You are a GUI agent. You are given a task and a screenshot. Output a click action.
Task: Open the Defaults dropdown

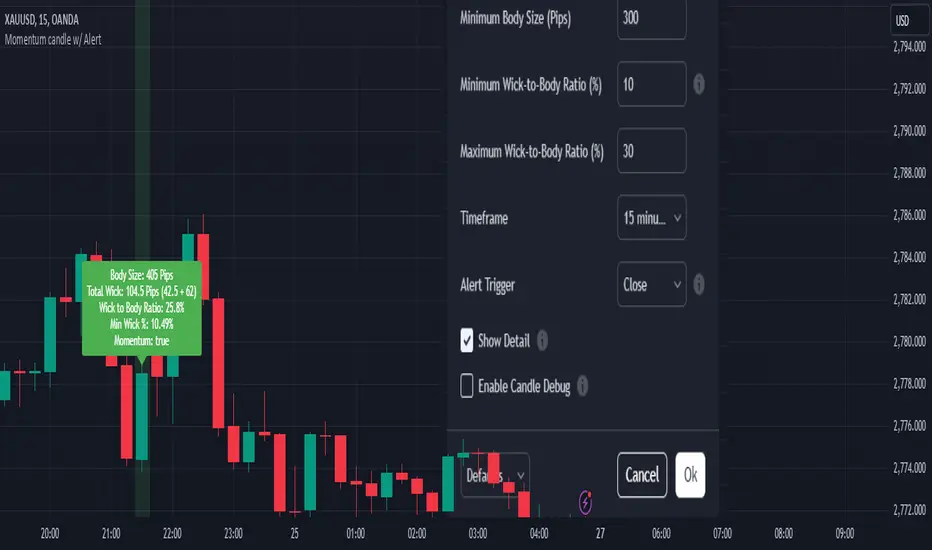(496, 475)
